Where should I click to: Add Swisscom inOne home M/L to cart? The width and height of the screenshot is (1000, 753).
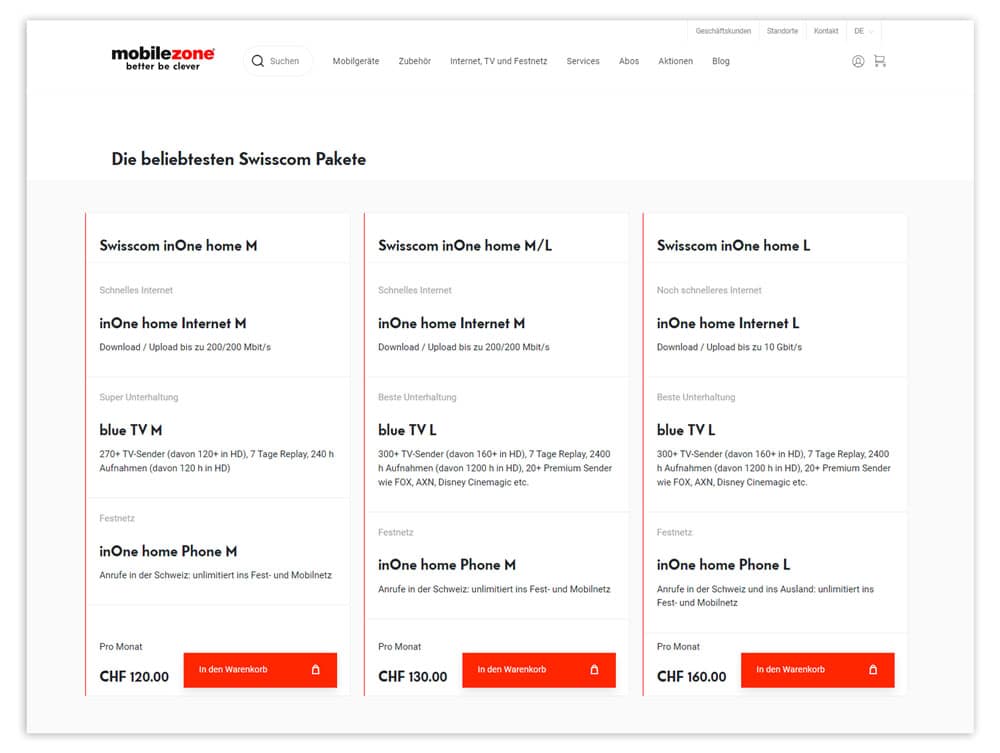pos(539,670)
